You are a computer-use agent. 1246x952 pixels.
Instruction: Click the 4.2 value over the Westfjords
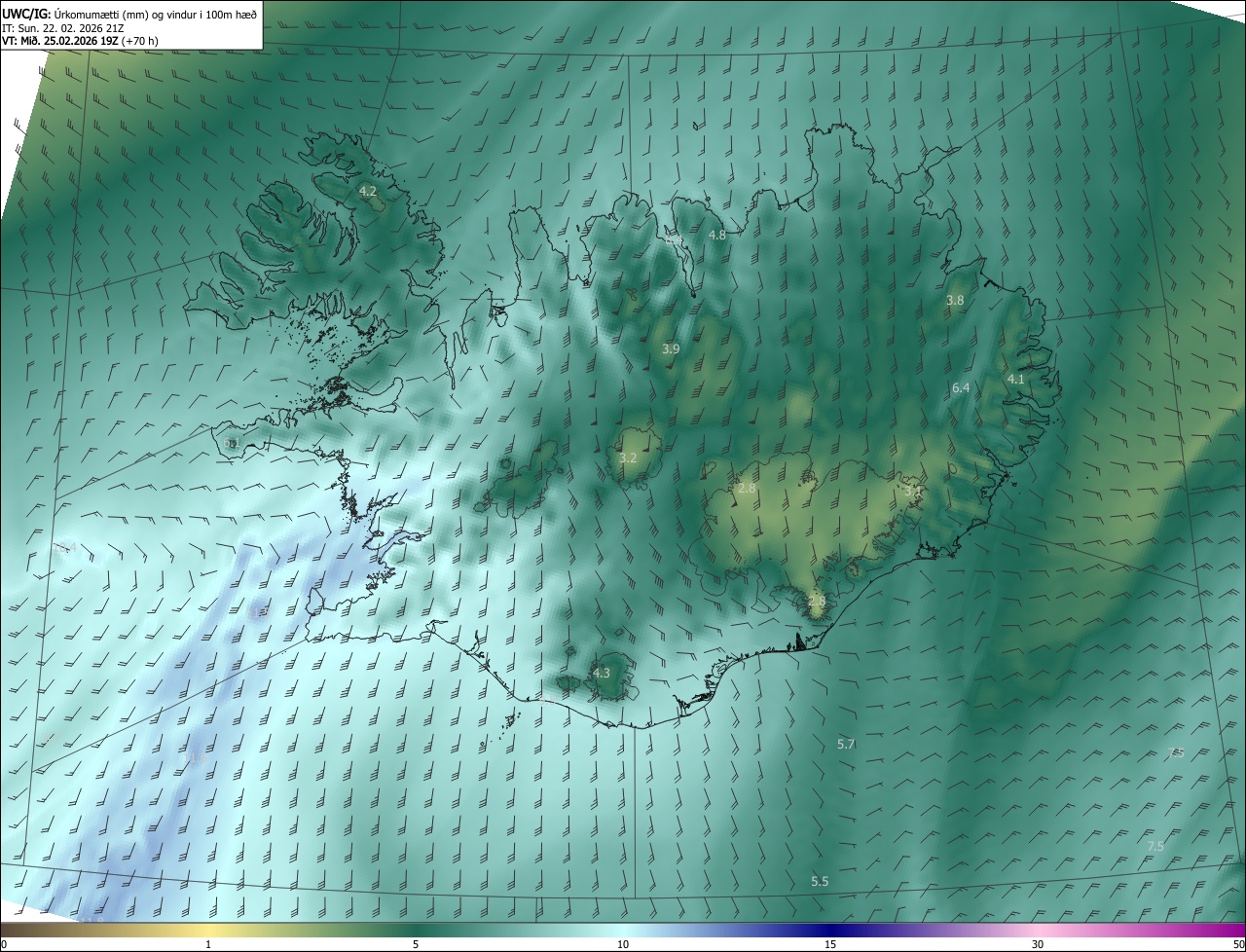click(x=368, y=192)
